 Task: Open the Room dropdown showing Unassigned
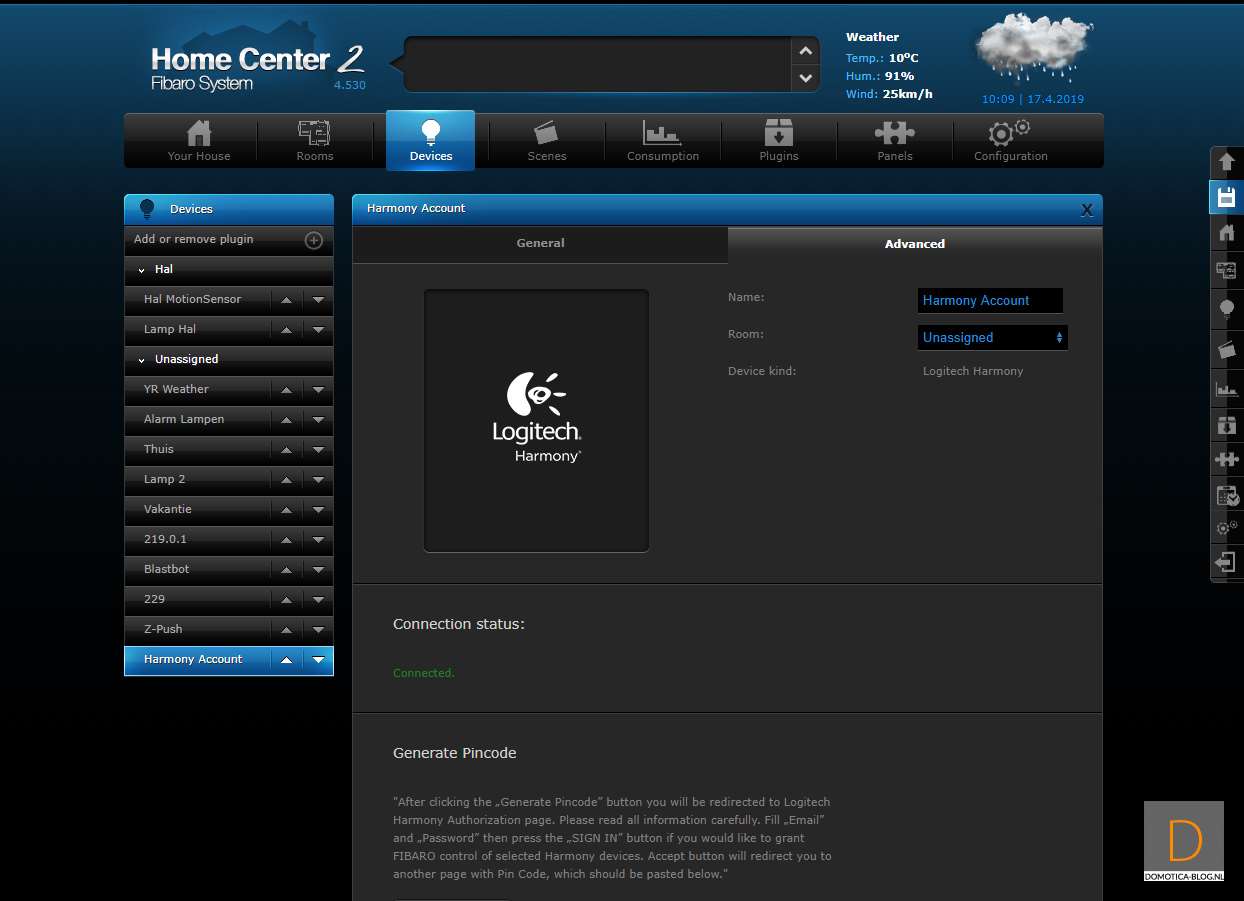pyautogui.click(x=992, y=338)
